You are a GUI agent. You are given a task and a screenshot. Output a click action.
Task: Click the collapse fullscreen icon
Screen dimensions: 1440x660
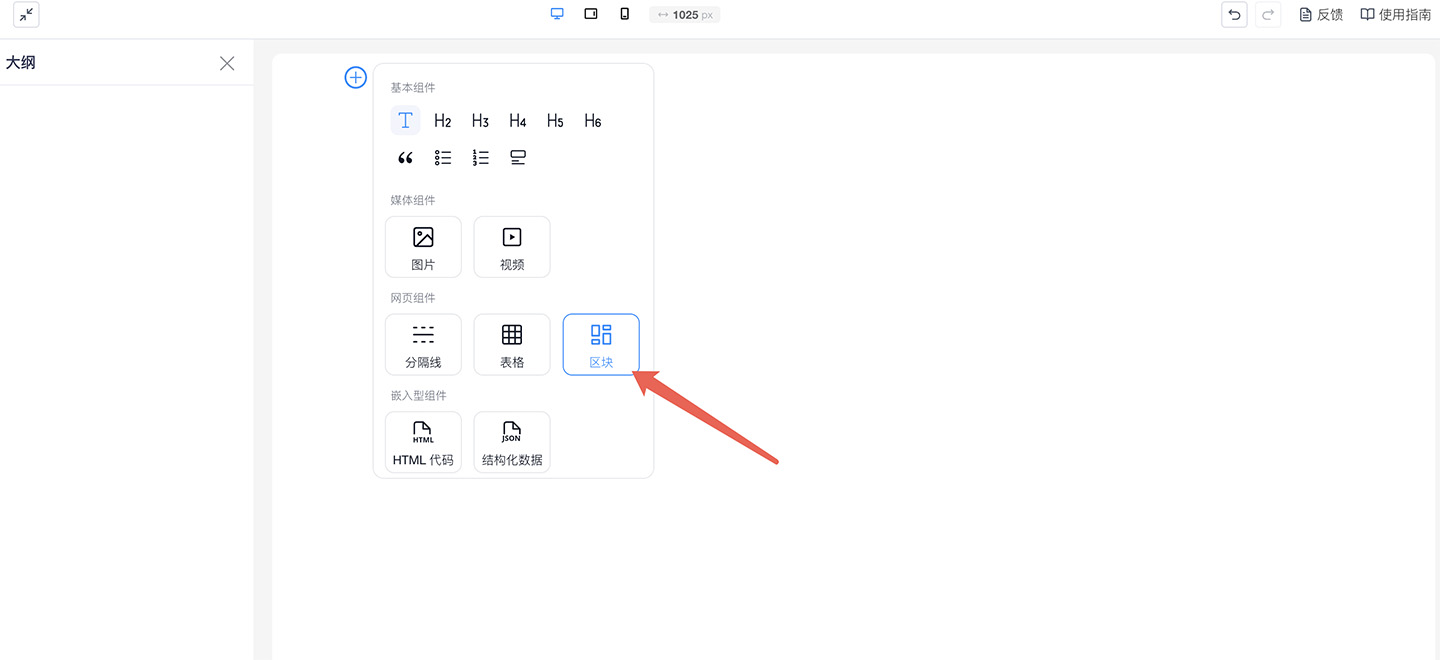(26, 14)
